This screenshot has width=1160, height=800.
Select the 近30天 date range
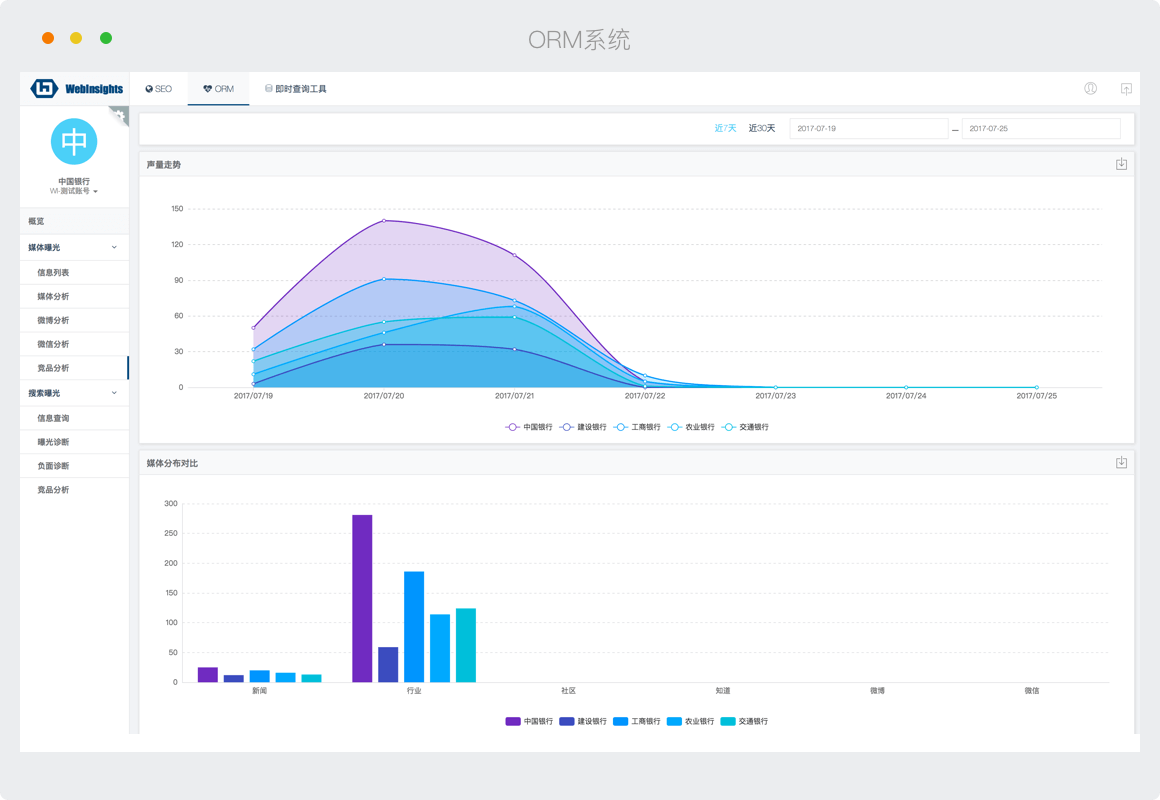tap(762, 128)
